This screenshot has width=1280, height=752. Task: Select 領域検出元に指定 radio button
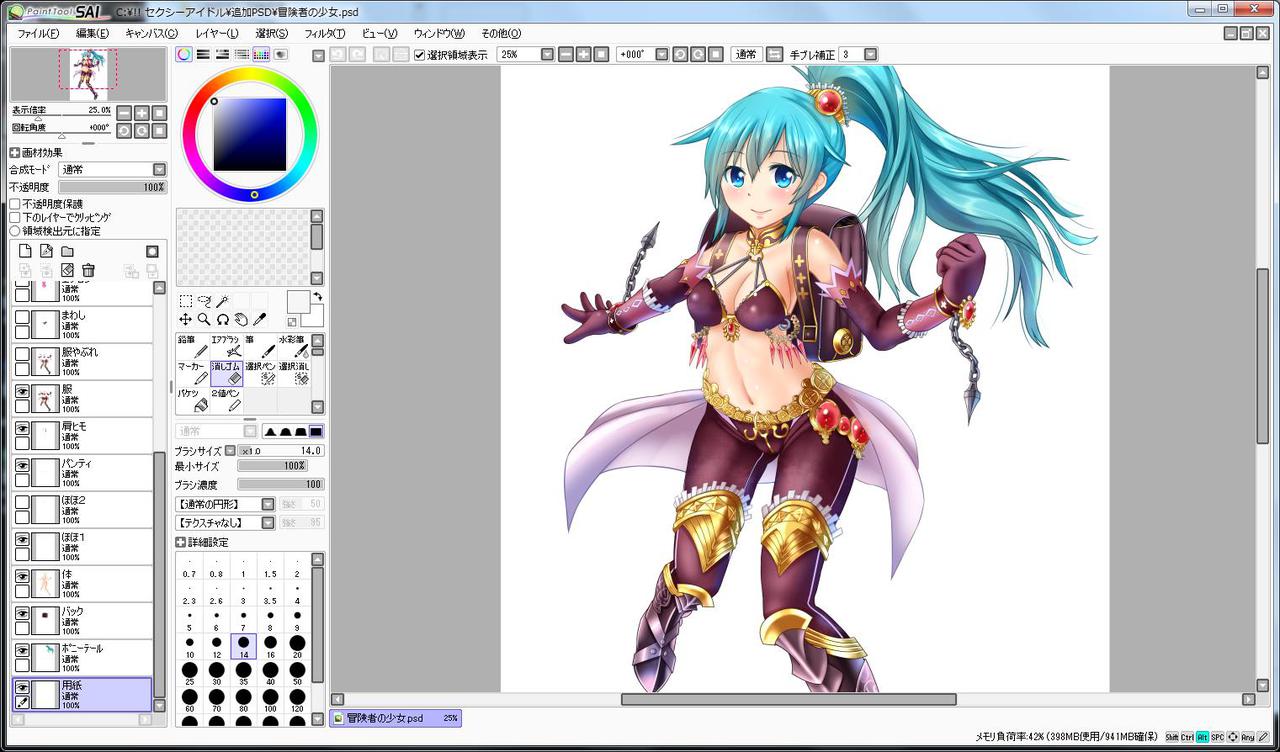pyautogui.click(x=15, y=231)
